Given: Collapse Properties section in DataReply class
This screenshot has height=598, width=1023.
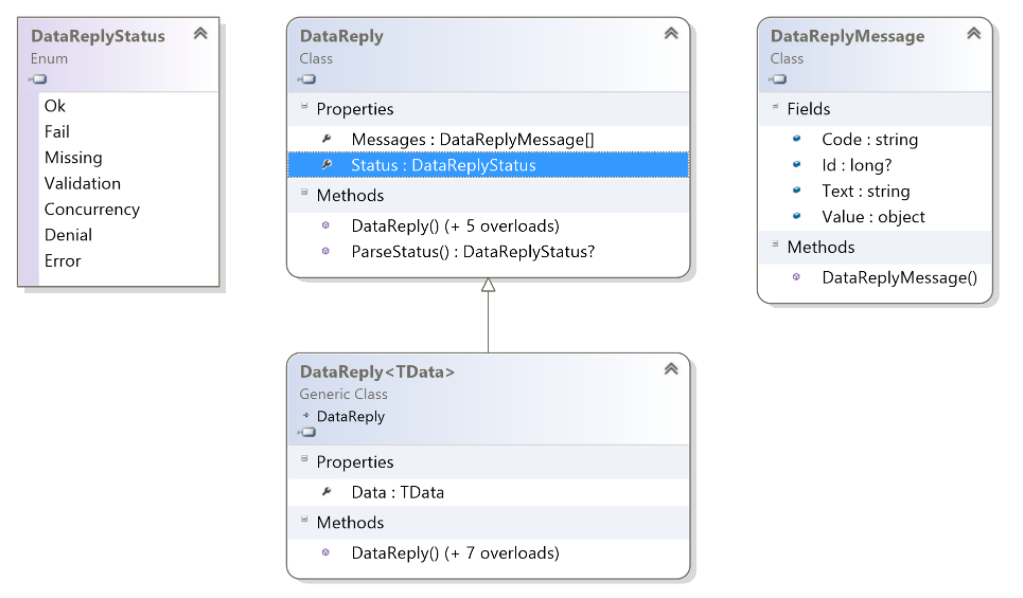Looking at the screenshot, I should tap(304, 106).
